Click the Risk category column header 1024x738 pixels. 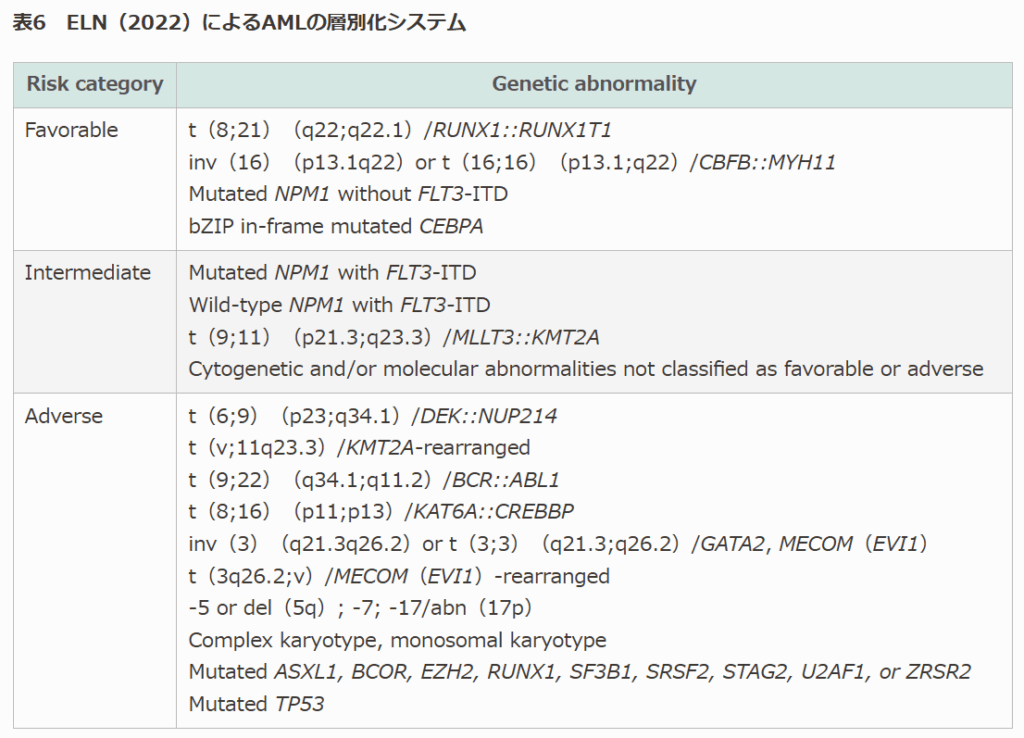(94, 84)
